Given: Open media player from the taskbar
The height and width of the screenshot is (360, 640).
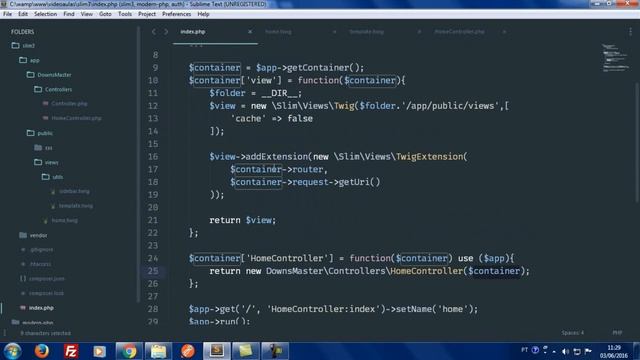Looking at the screenshot, I should pos(99,351).
